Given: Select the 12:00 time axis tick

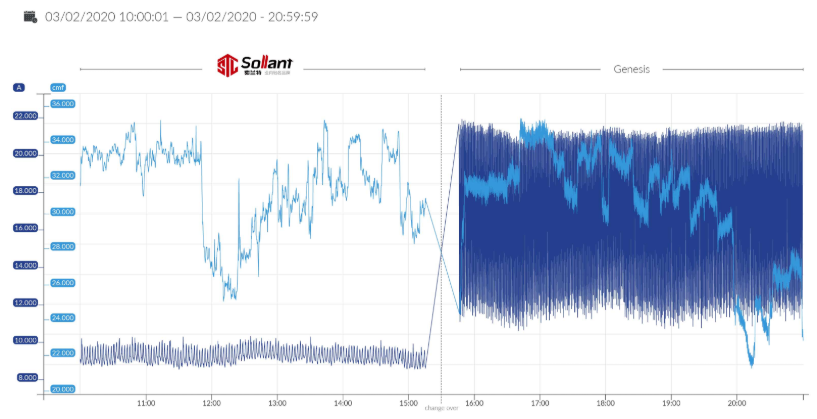Looking at the screenshot, I should click(x=211, y=403).
